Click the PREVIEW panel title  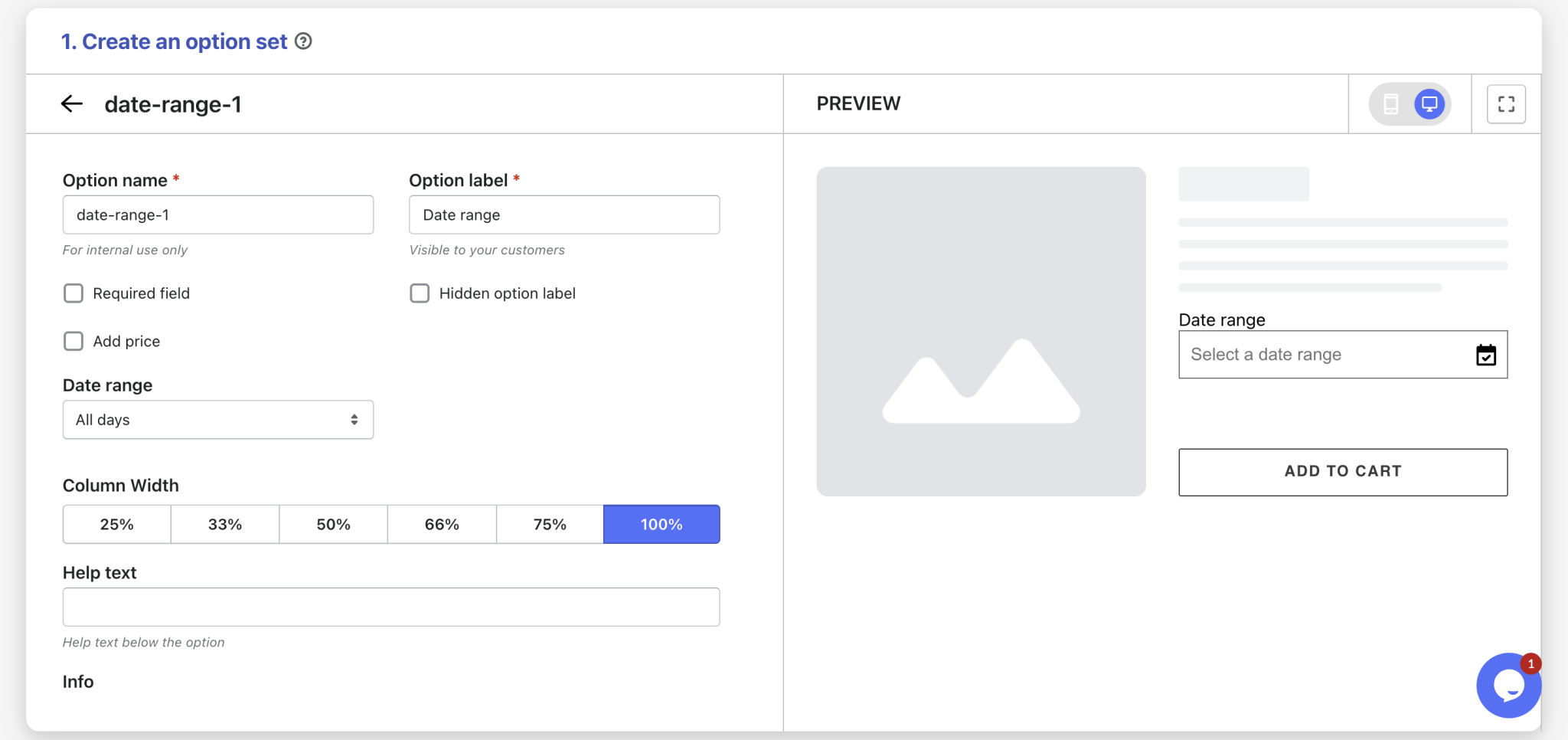(x=858, y=103)
